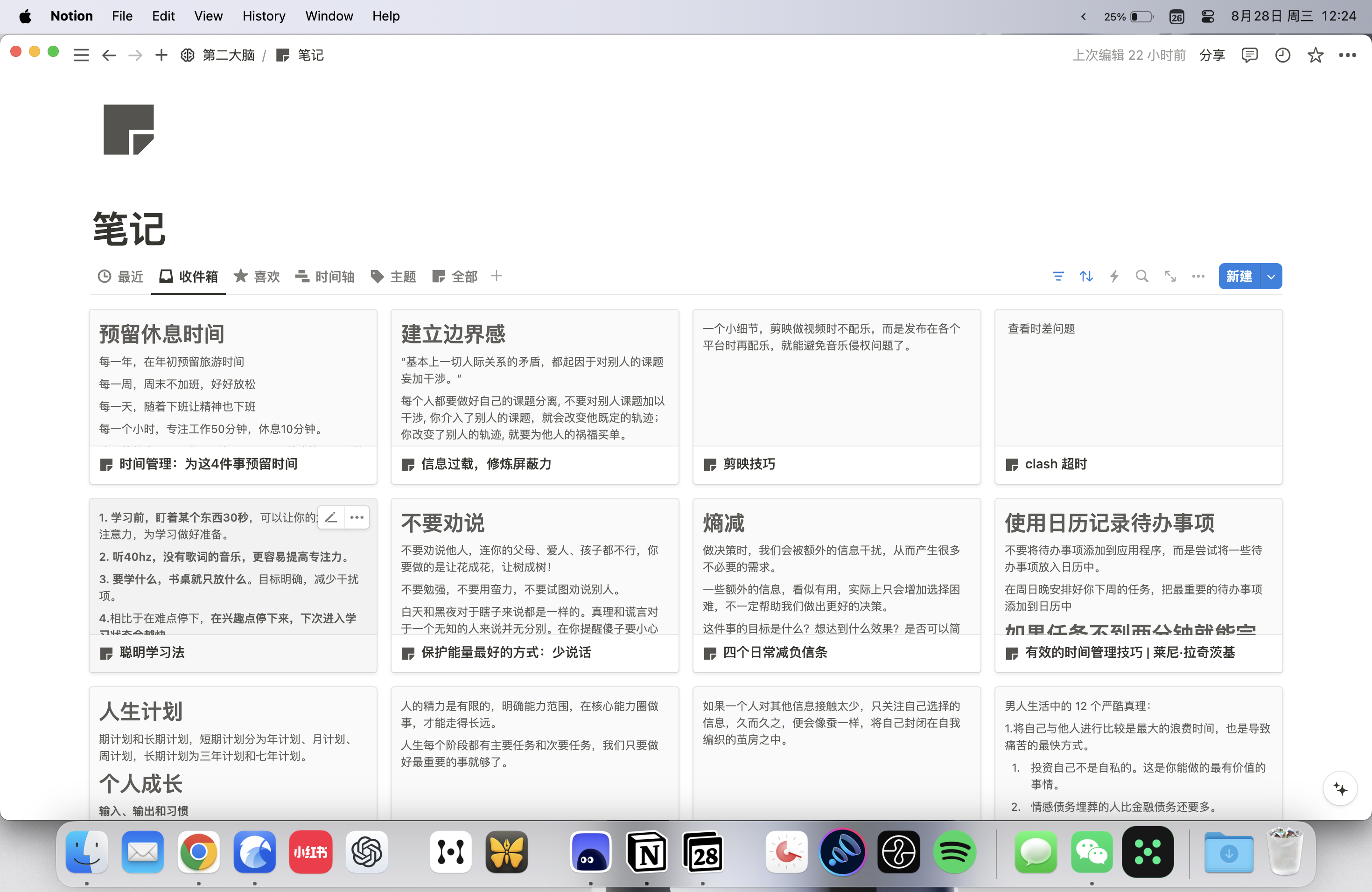Edit the 聪明学习法 card with pencil icon
This screenshot has width=1372, height=892.
(331, 517)
